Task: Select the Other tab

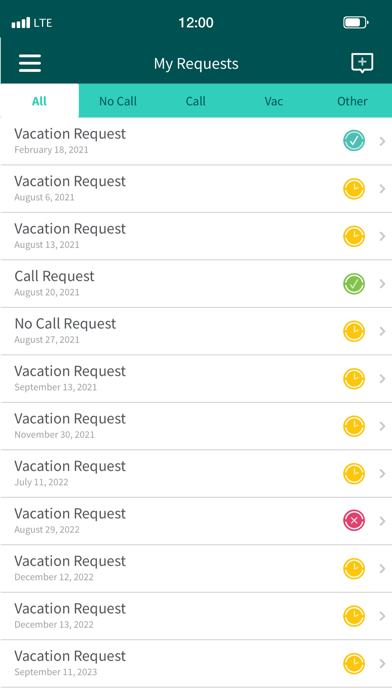Action: 352,101
